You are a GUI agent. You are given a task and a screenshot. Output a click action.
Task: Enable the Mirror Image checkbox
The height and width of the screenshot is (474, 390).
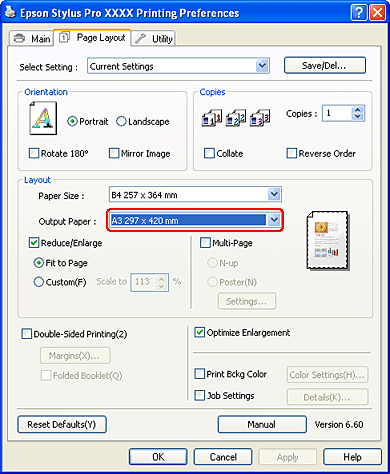[114, 153]
